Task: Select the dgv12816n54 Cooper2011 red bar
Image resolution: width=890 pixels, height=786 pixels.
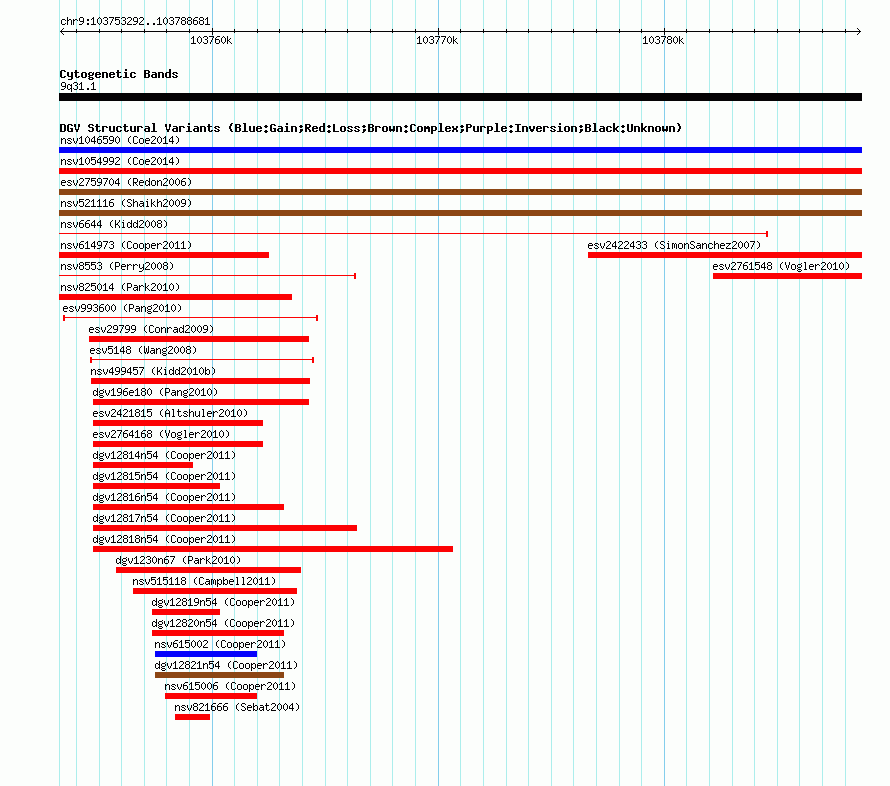Action: (188, 507)
